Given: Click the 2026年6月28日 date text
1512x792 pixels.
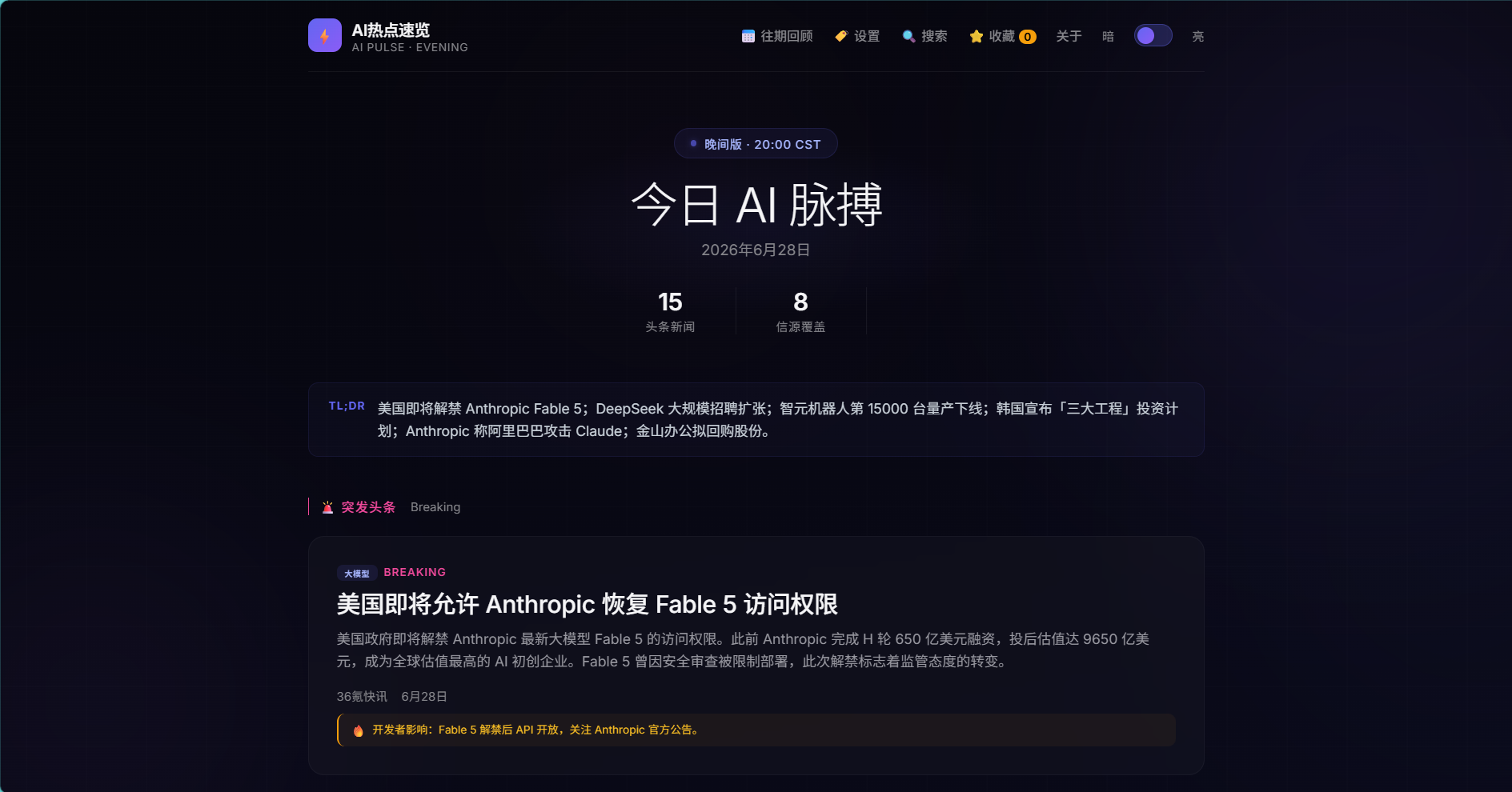Looking at the screenshot, I should [756, 250].
